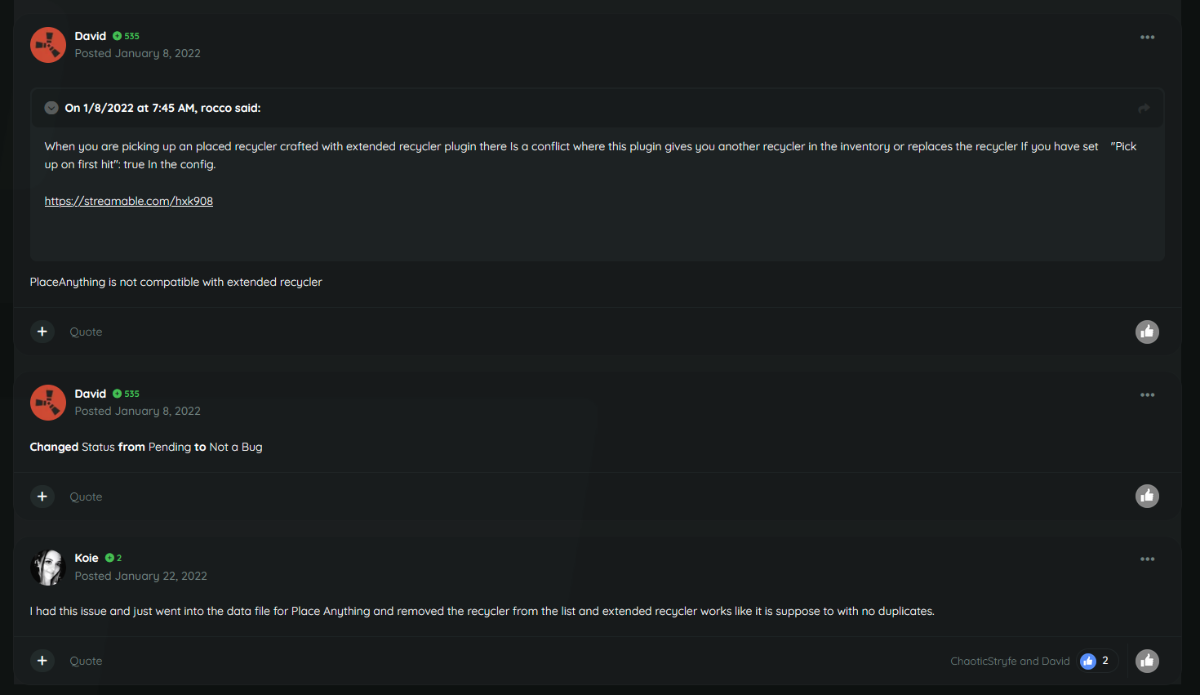Open David's avatar on the status change post
1200x695 pixels.
[48, 402]
